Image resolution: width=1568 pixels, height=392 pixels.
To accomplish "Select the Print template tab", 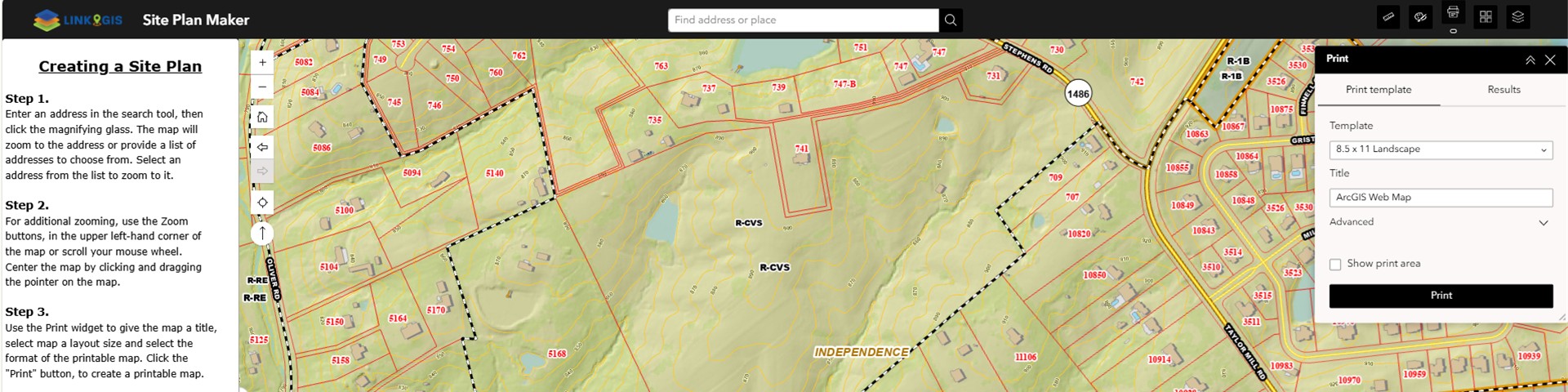I will [x=1378, y=90].
